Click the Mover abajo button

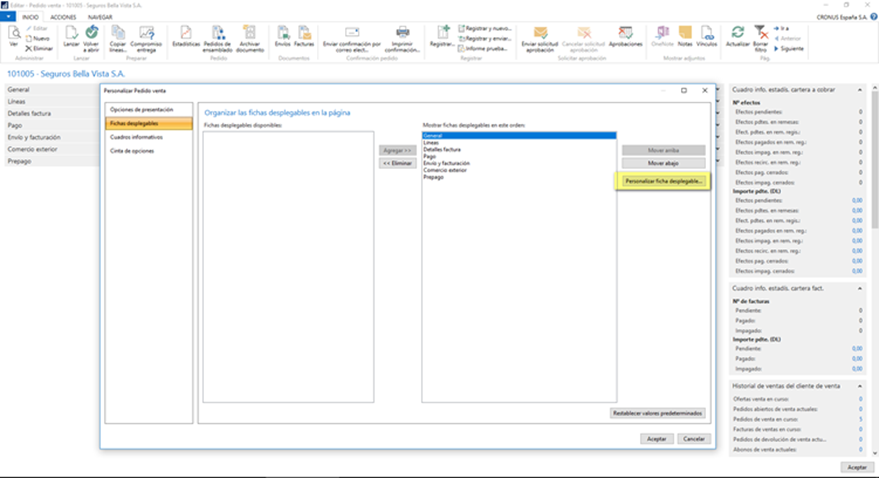point(663,164)
